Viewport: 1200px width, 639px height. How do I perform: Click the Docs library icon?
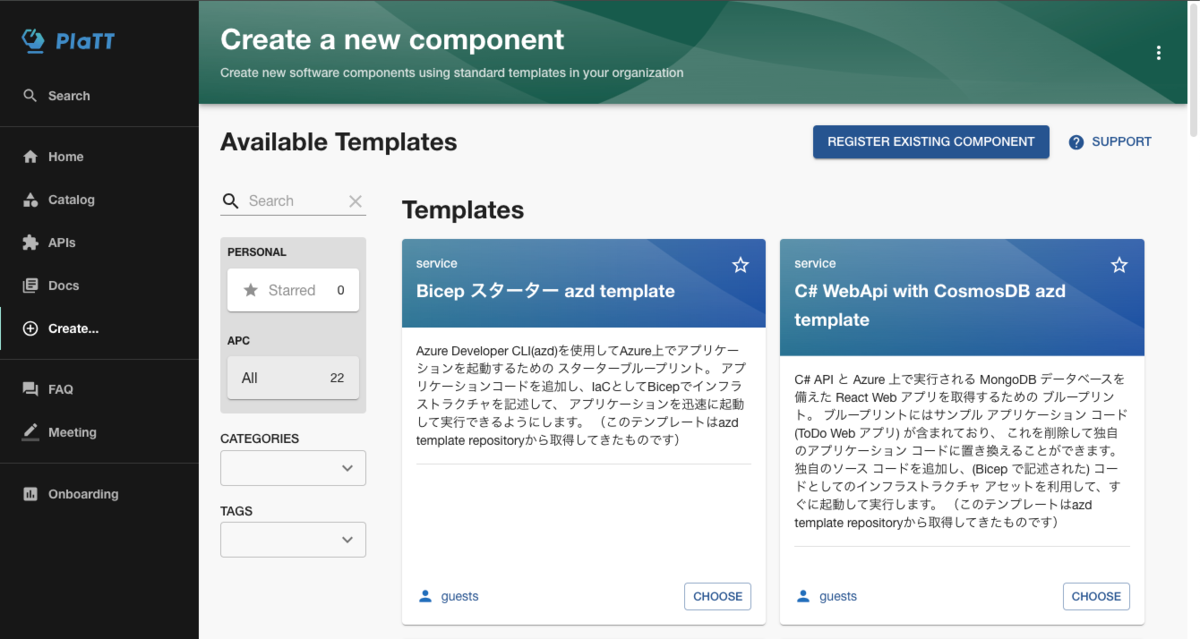[30, 286]
